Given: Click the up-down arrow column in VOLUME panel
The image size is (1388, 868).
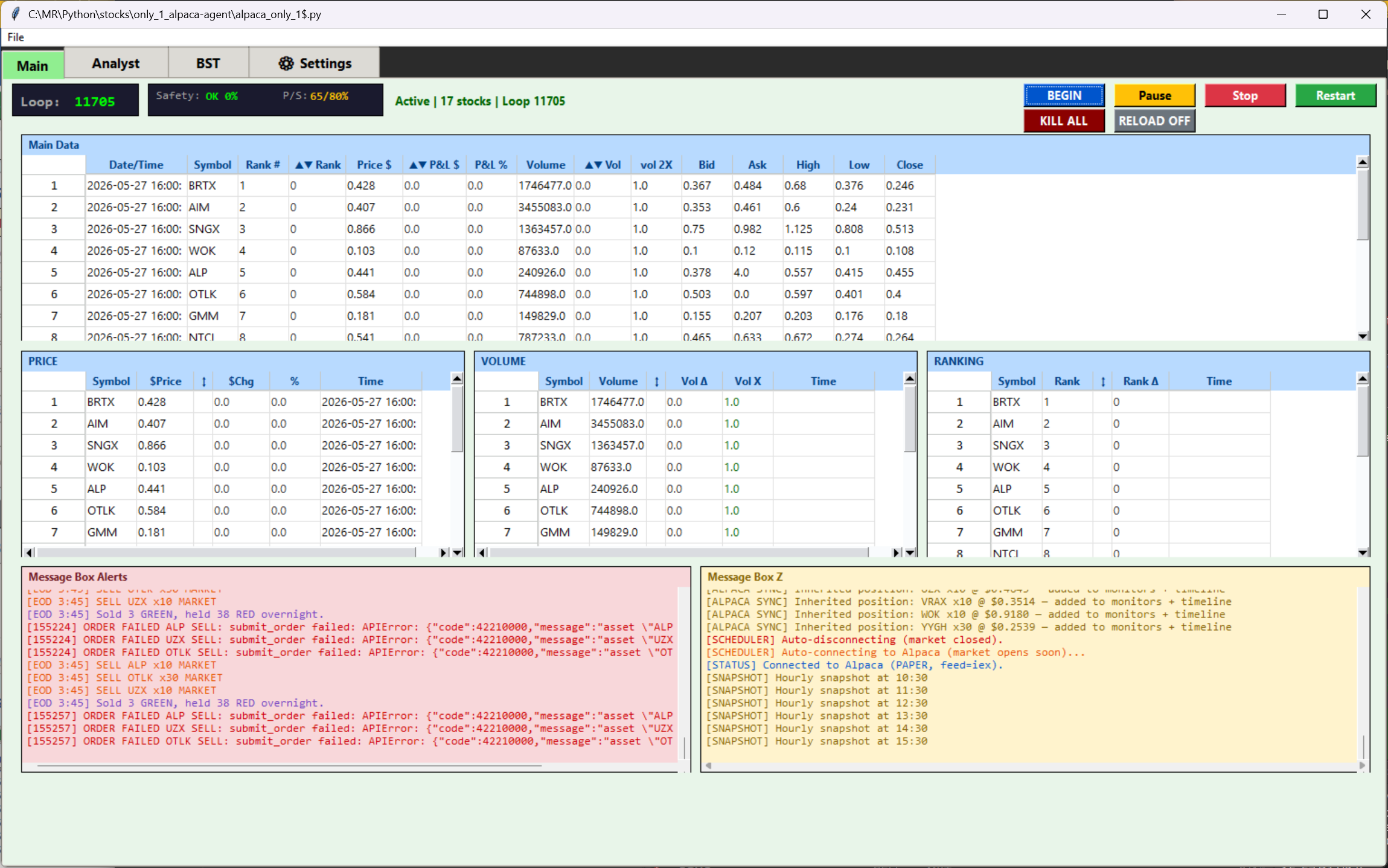Looking at the screenshot, I should [656, 381].
